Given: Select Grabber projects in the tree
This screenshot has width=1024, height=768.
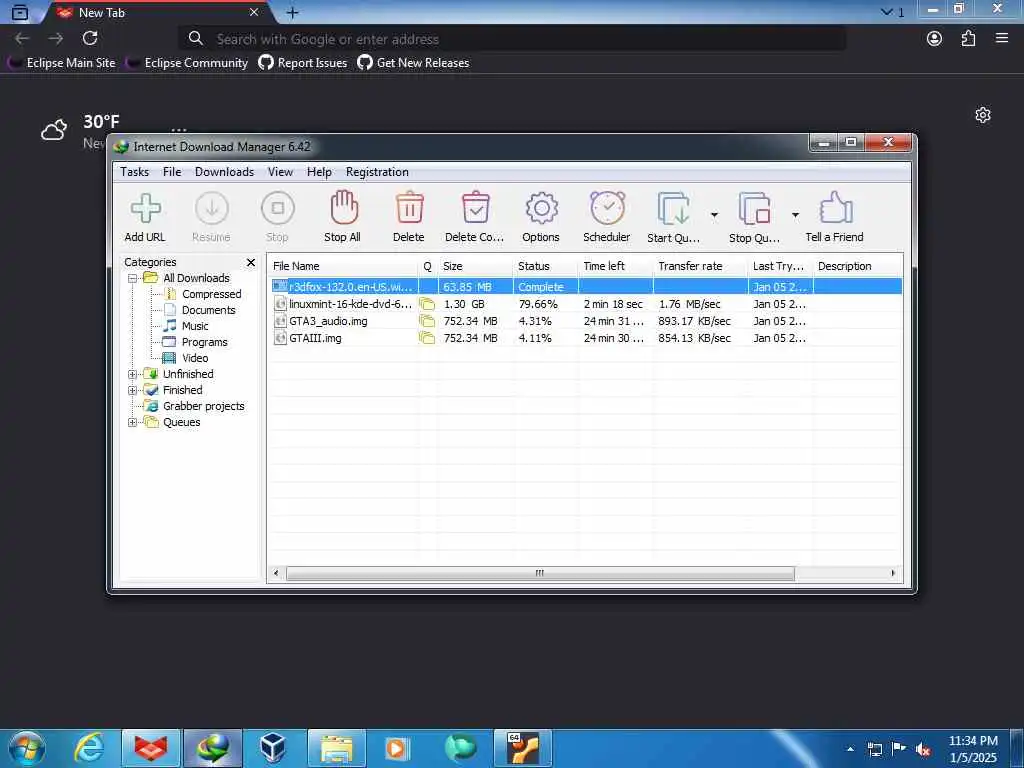Looking at the screenshot, I should (203, 406).
